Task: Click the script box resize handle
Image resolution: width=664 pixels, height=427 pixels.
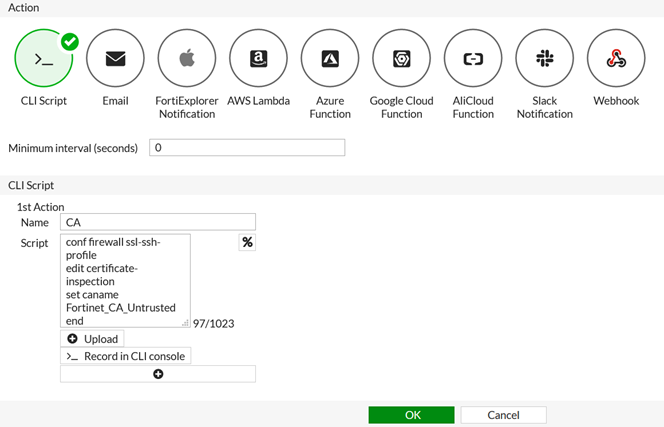Action: tap(186, 324)
